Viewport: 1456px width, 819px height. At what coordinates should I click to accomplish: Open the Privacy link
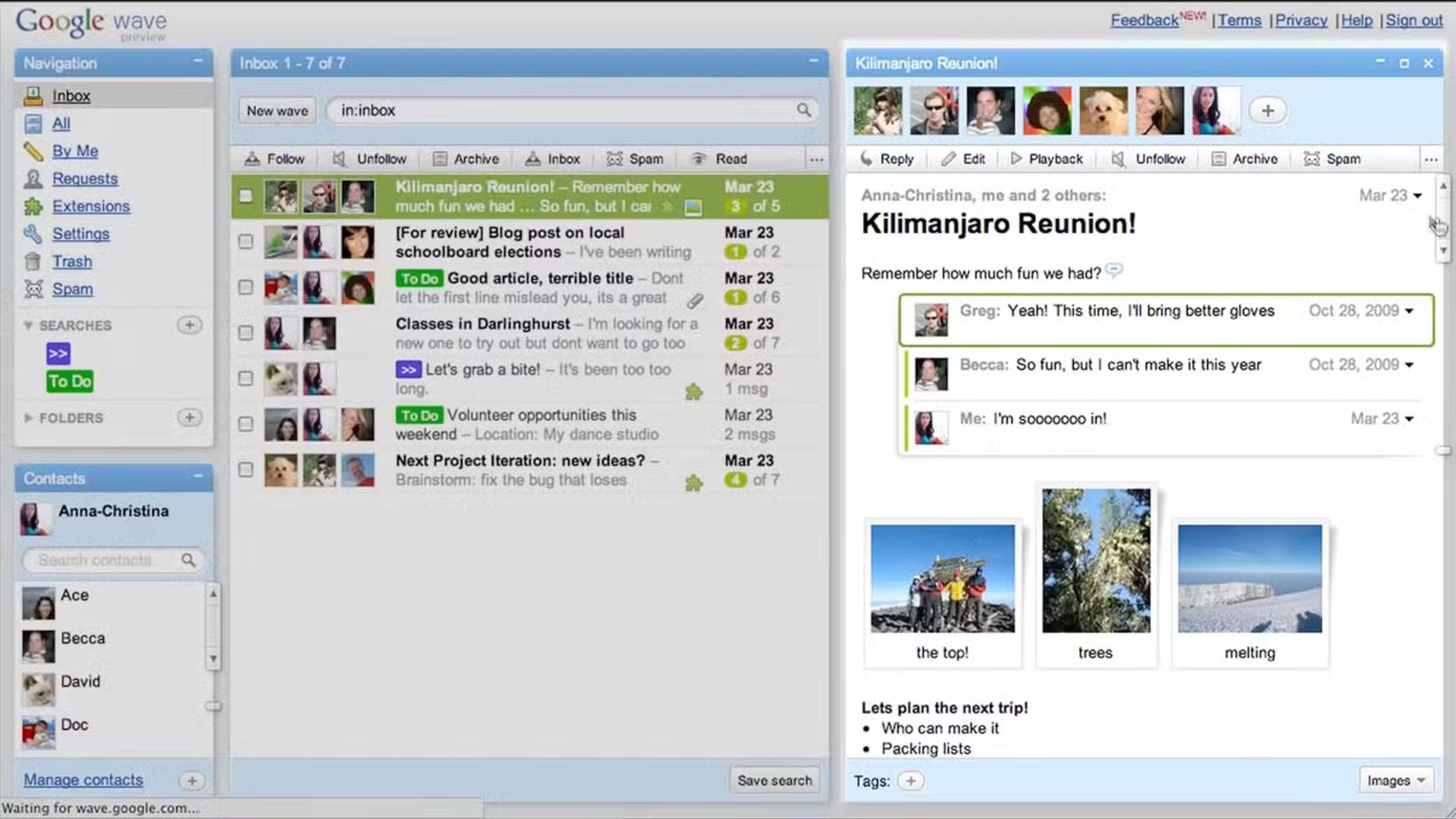(1301, 20)
